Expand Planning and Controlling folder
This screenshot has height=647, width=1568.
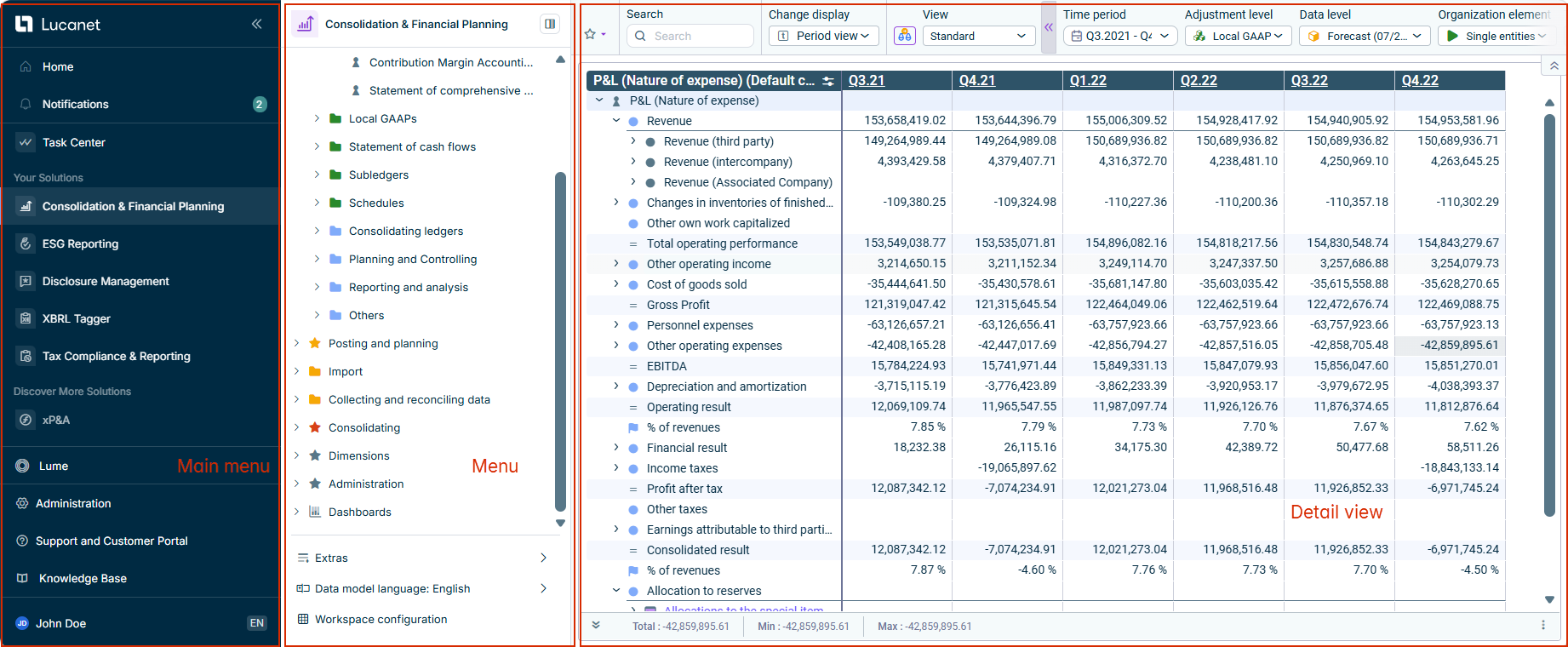tap(317, 259)
